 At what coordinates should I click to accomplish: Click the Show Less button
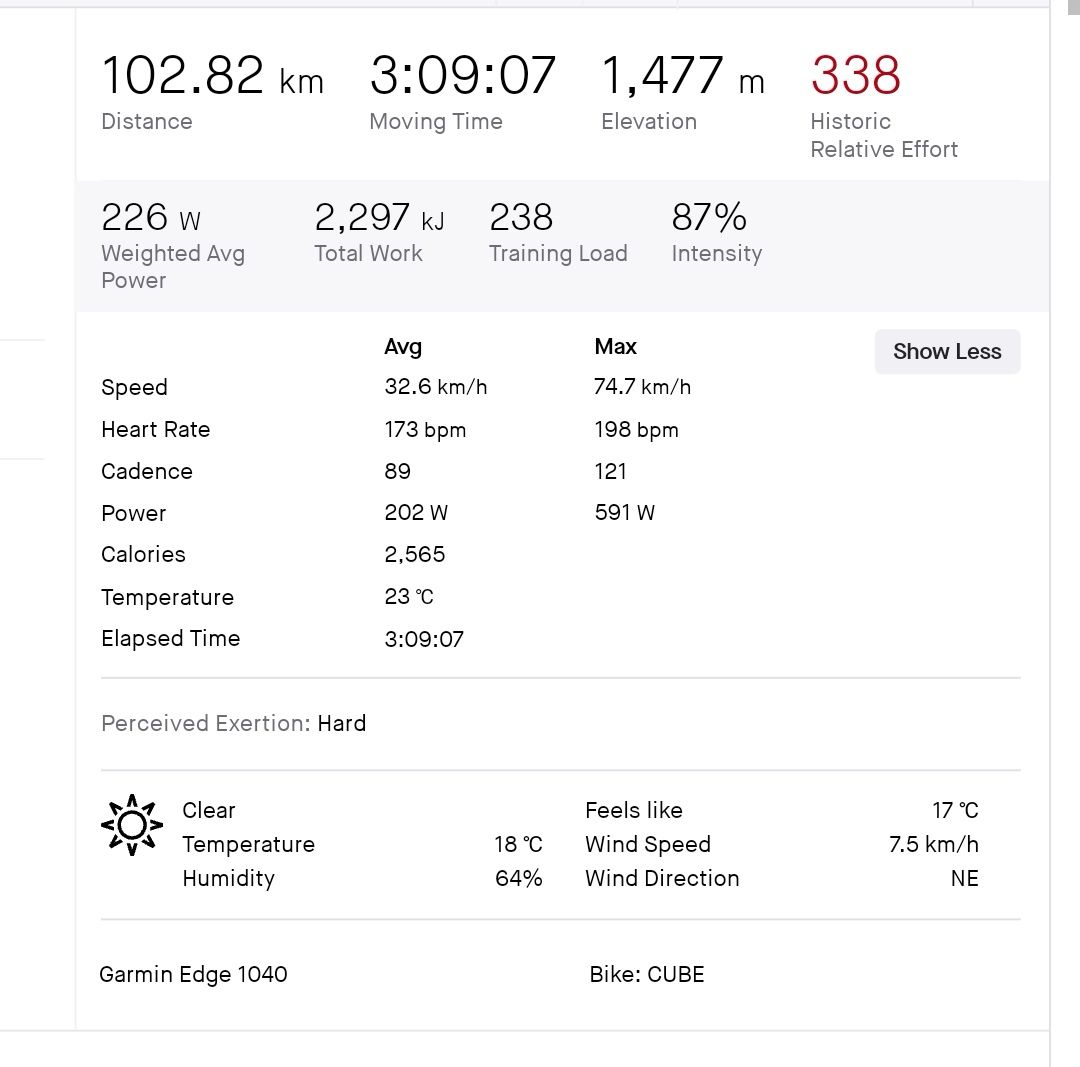946,352
